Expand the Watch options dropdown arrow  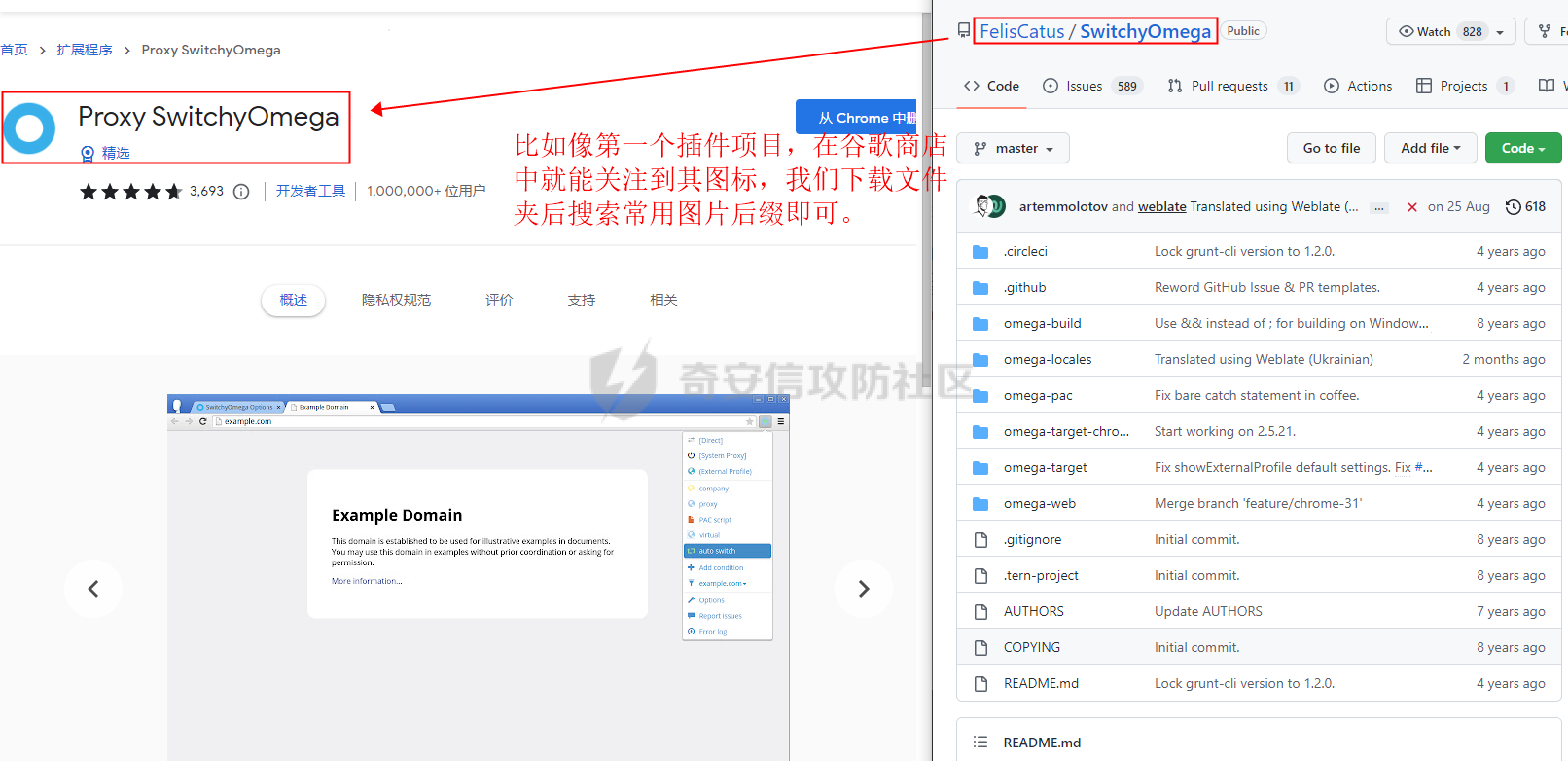1500,32
